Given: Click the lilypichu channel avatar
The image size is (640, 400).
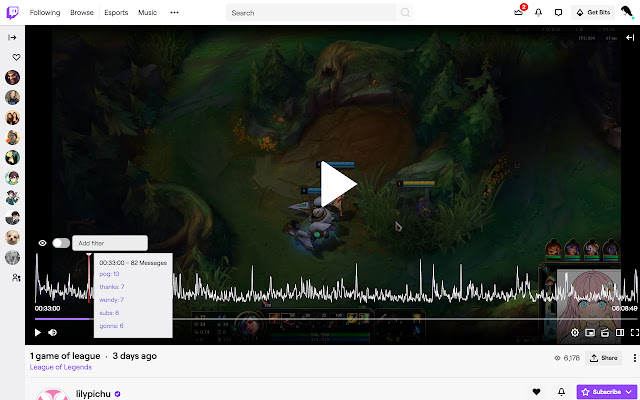Looking at the screenshot, I should pos(52,394).
